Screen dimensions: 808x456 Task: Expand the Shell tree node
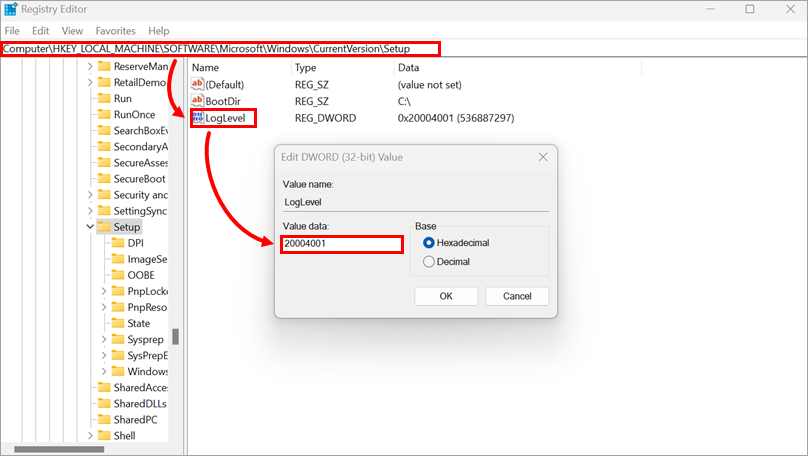coord(90,435)
